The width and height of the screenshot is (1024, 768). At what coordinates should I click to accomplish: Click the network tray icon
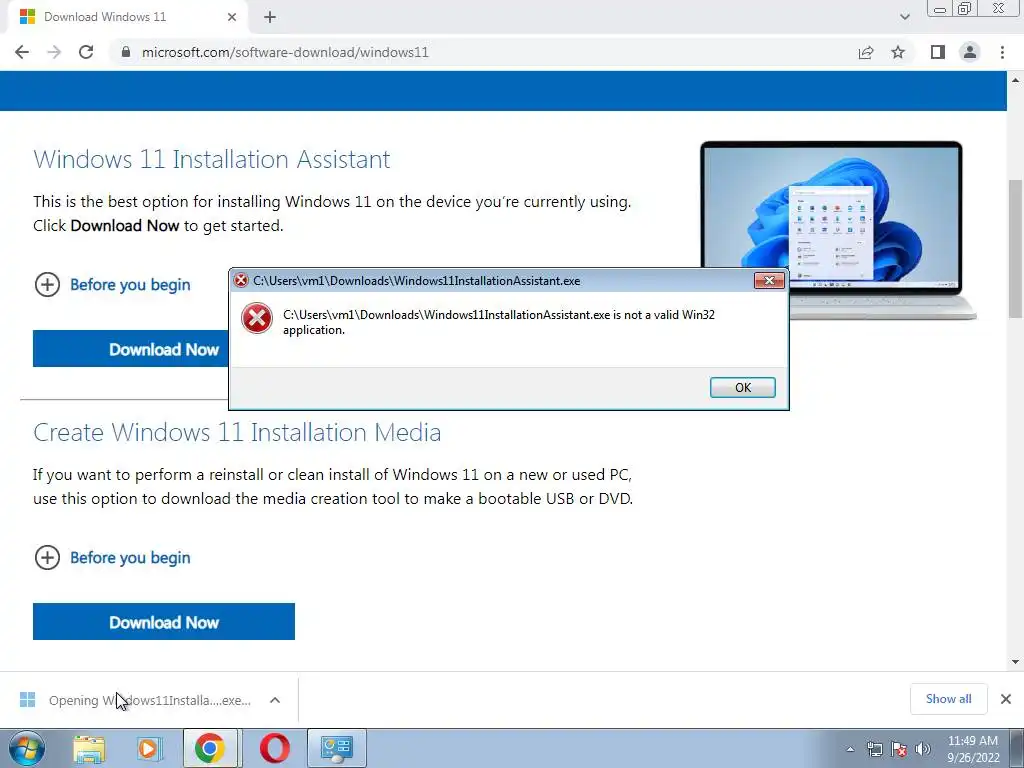pyautogui.click(x=874, y=749)
